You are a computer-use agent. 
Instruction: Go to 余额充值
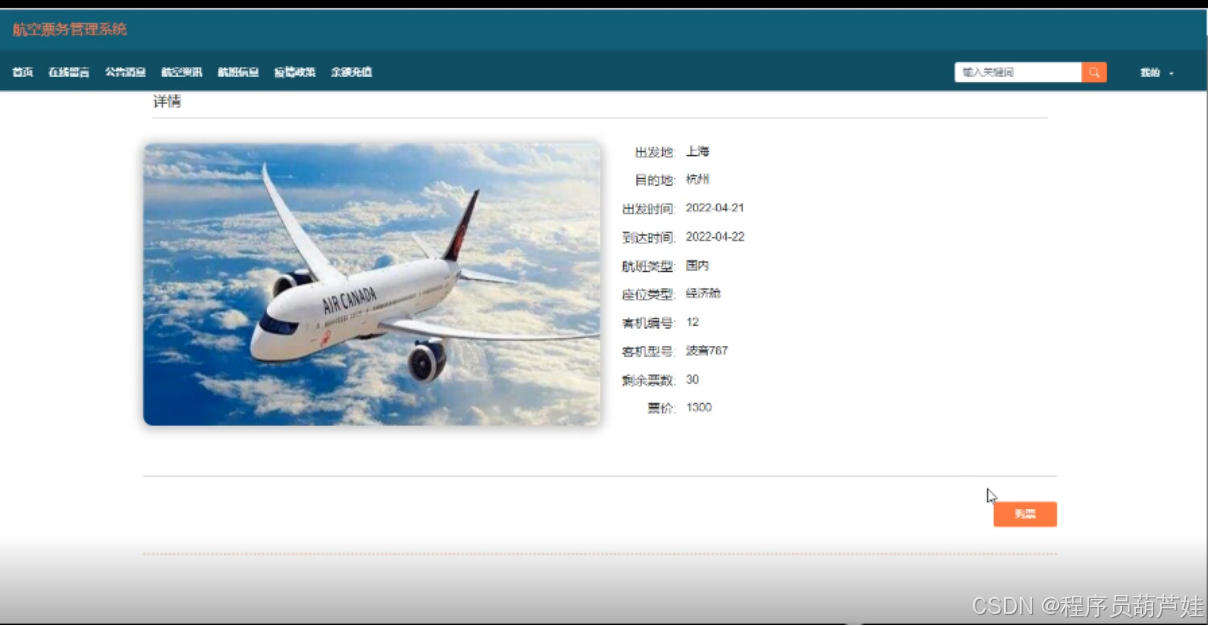click(x=351, y=71)
